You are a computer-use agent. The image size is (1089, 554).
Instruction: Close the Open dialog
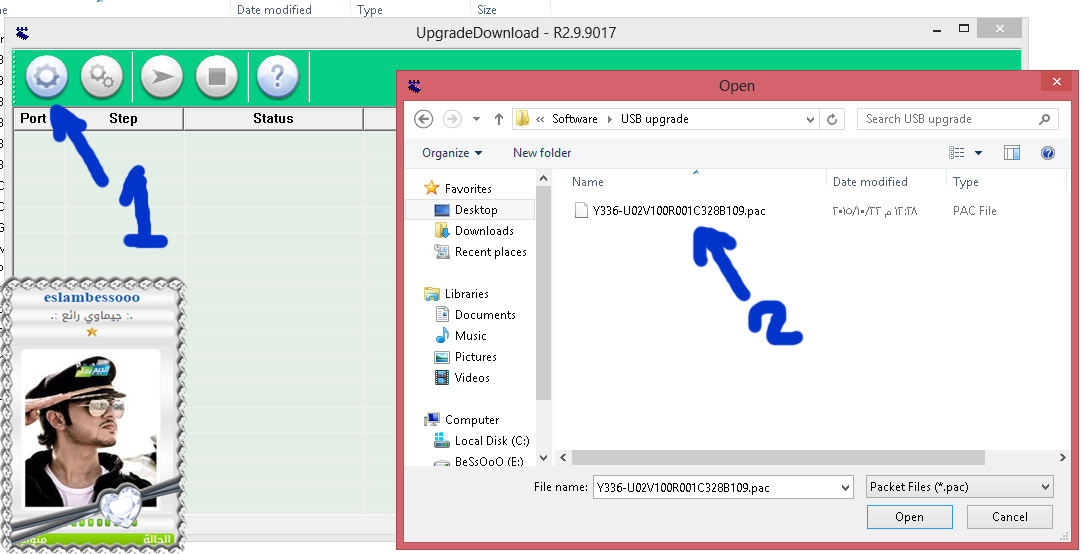point(1056,82)
